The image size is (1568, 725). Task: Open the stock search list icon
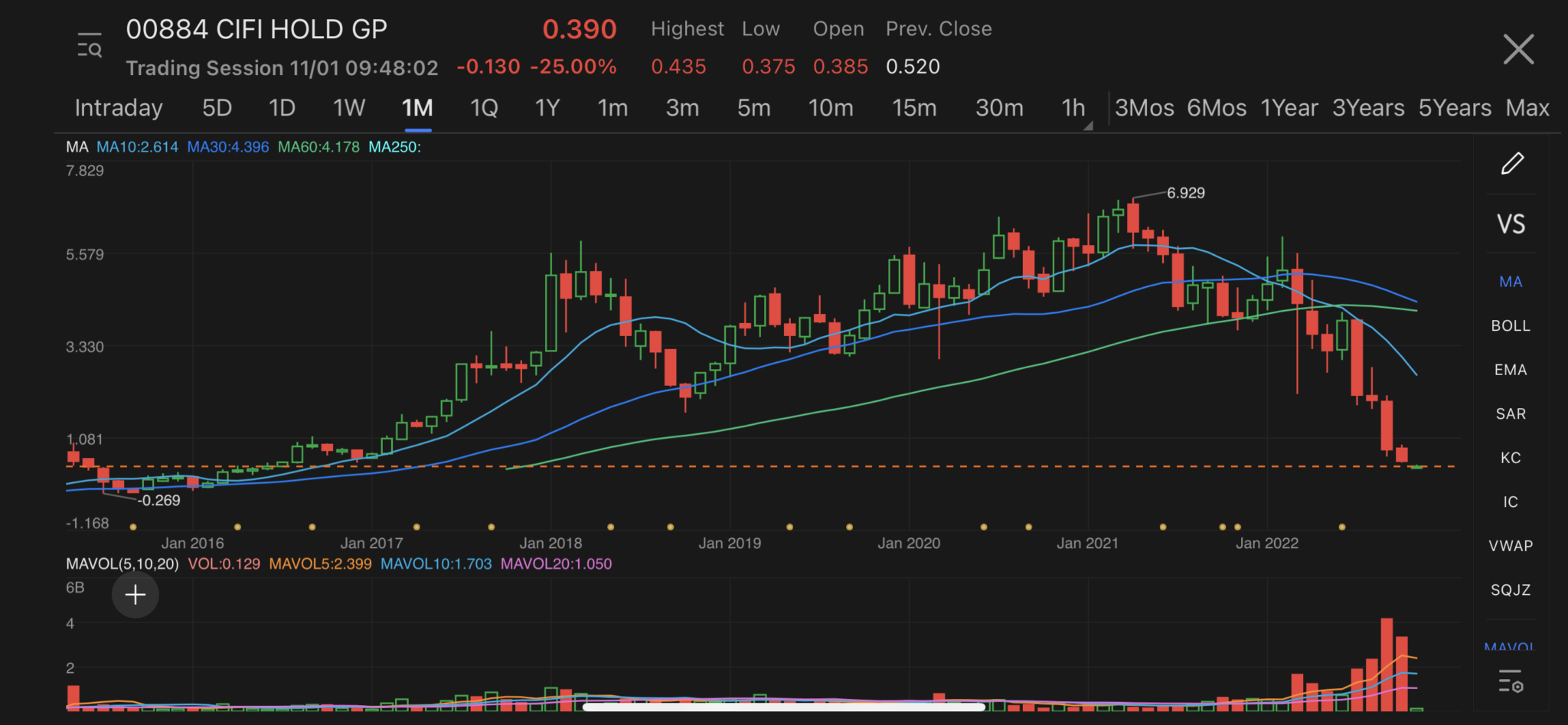tap(90, 46)
